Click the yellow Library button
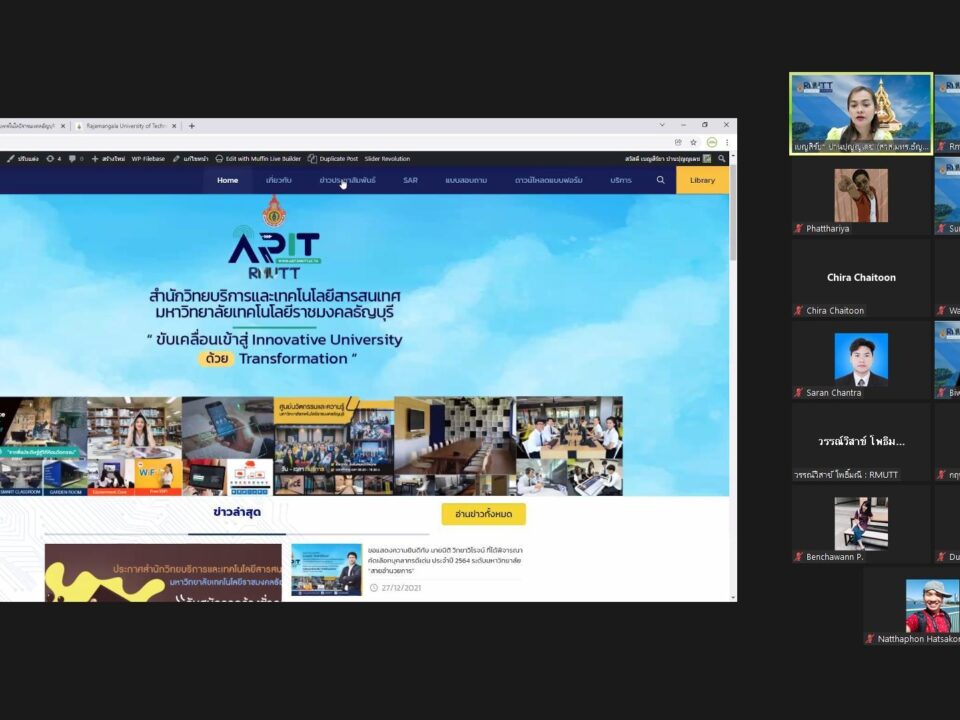This screenshot has height=720, width=960. pos(702,180)
